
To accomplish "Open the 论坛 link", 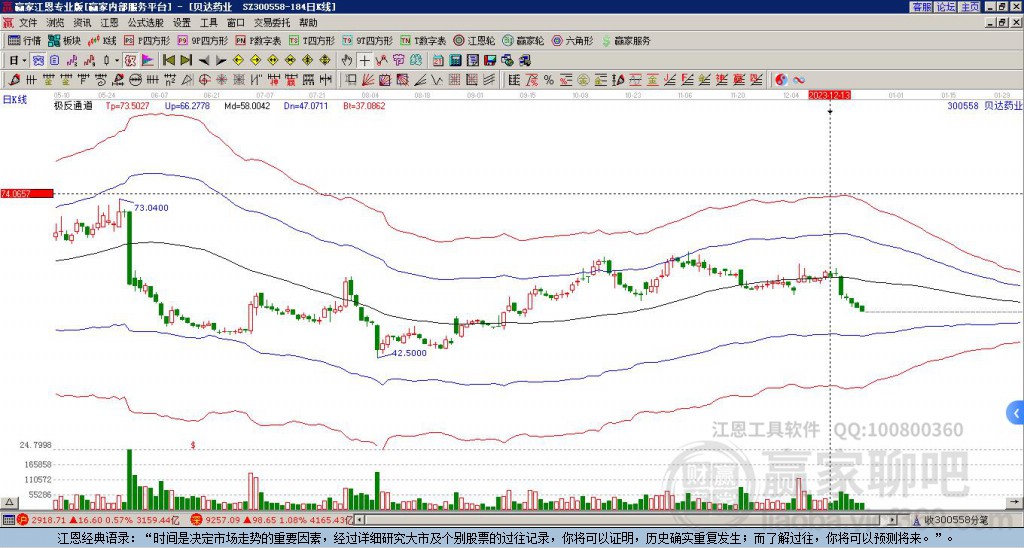I will pos(946,7).
